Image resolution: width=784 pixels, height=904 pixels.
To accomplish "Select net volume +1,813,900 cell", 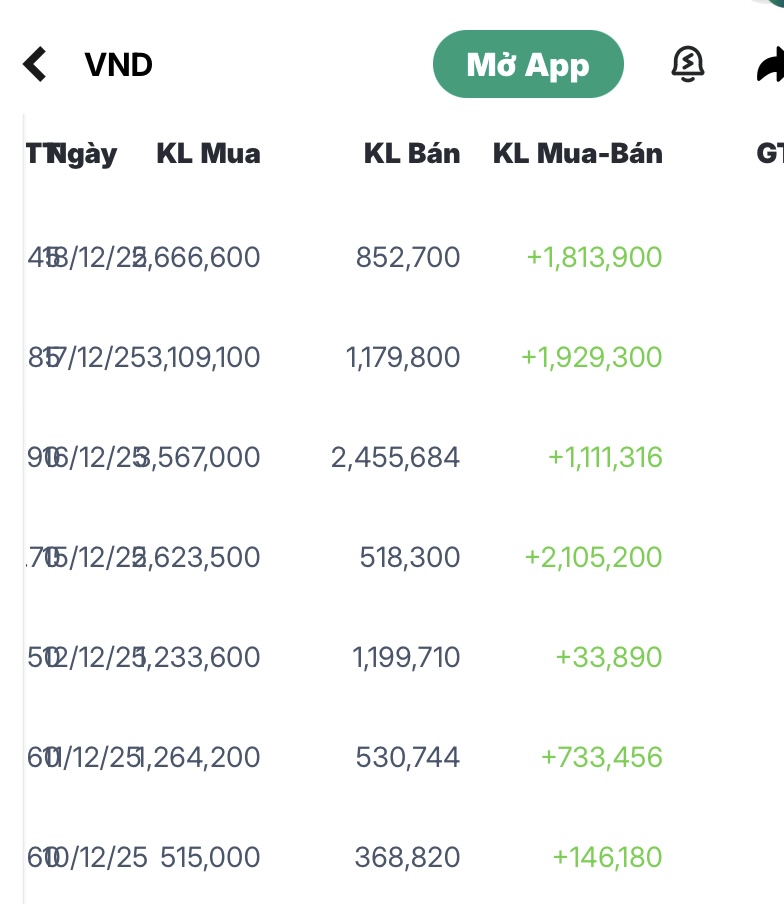I will pyautogui.click(x=594, y=258).
